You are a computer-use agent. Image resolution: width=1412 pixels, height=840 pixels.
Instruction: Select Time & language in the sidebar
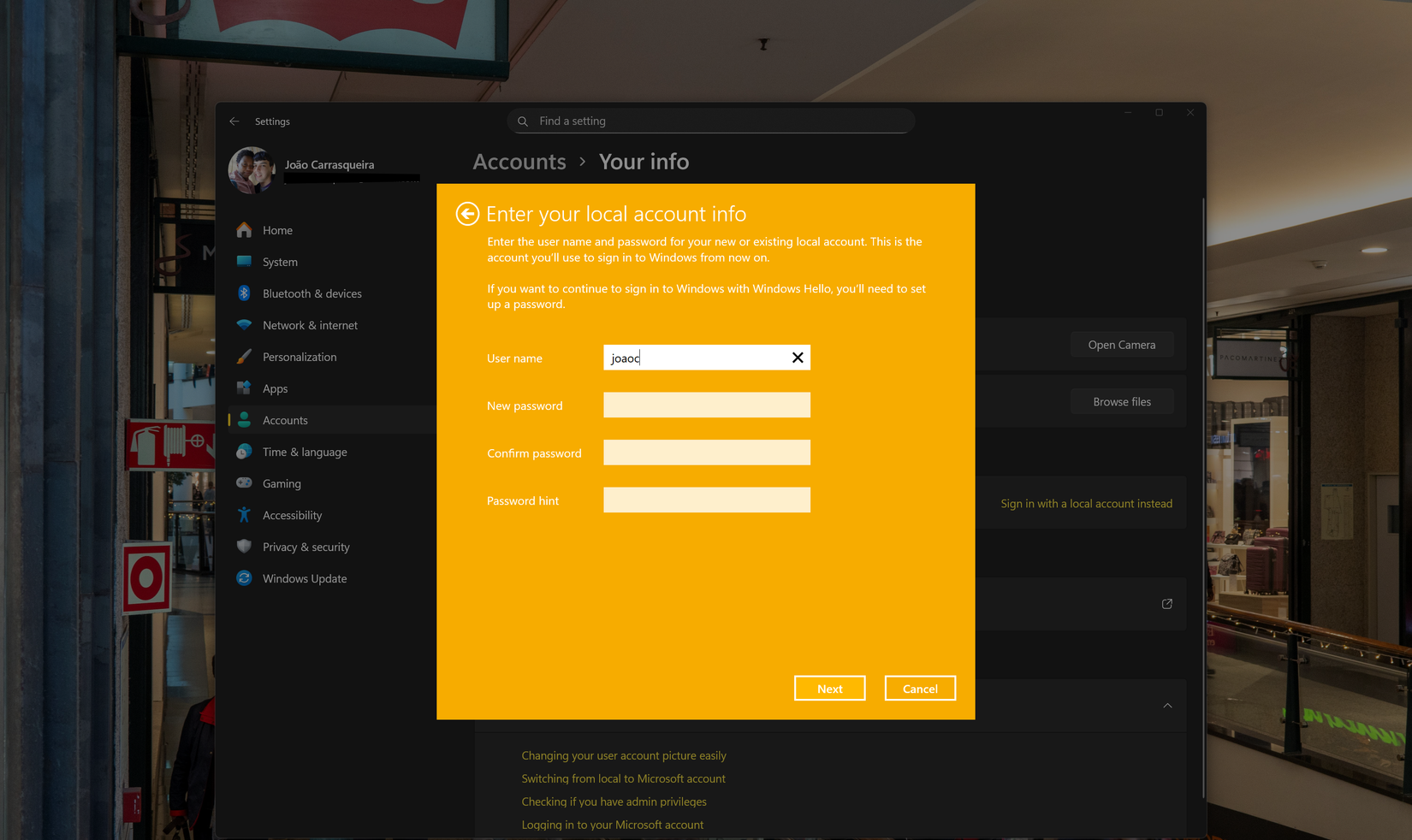coord(245,452)
